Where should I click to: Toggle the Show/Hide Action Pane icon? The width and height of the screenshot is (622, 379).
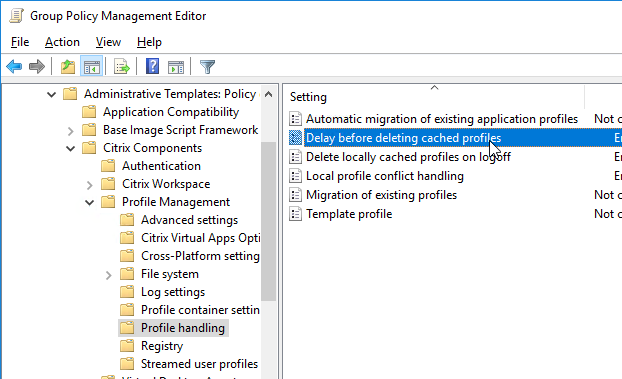pos(176,67)
